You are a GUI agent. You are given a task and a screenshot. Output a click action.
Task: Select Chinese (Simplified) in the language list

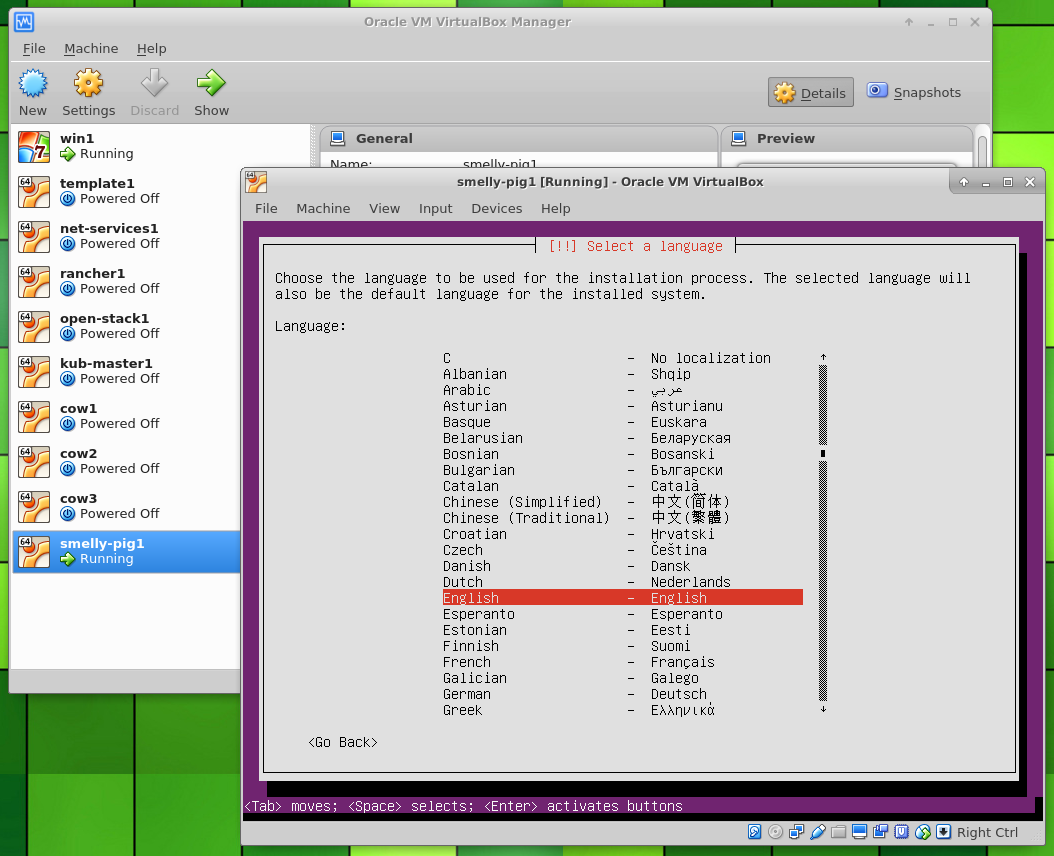tap(622, 502)
